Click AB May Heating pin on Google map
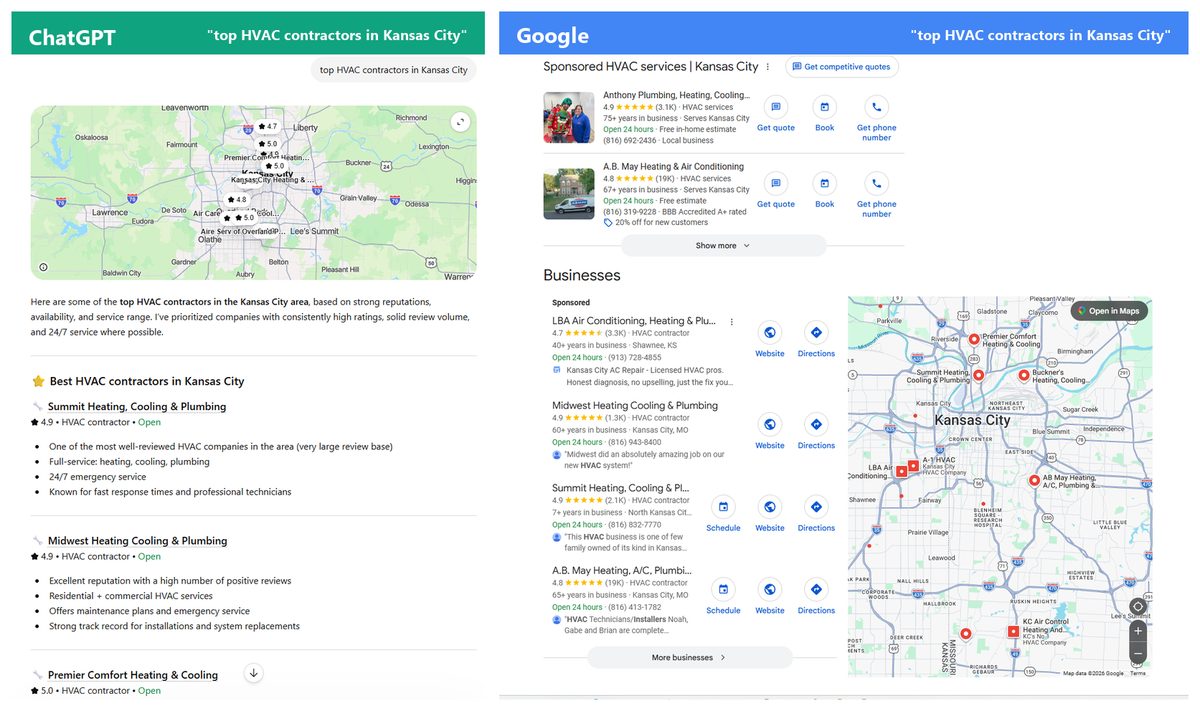 coord(1034,480)
